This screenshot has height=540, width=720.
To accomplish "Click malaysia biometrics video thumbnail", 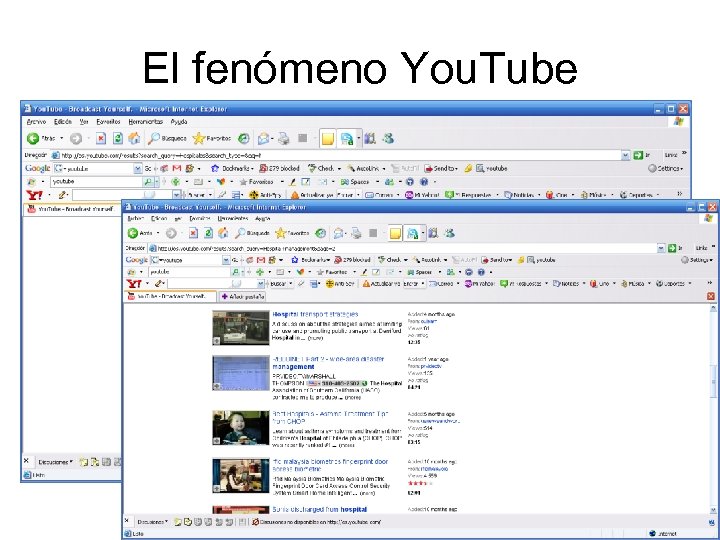I will click(x=241, y=476).
